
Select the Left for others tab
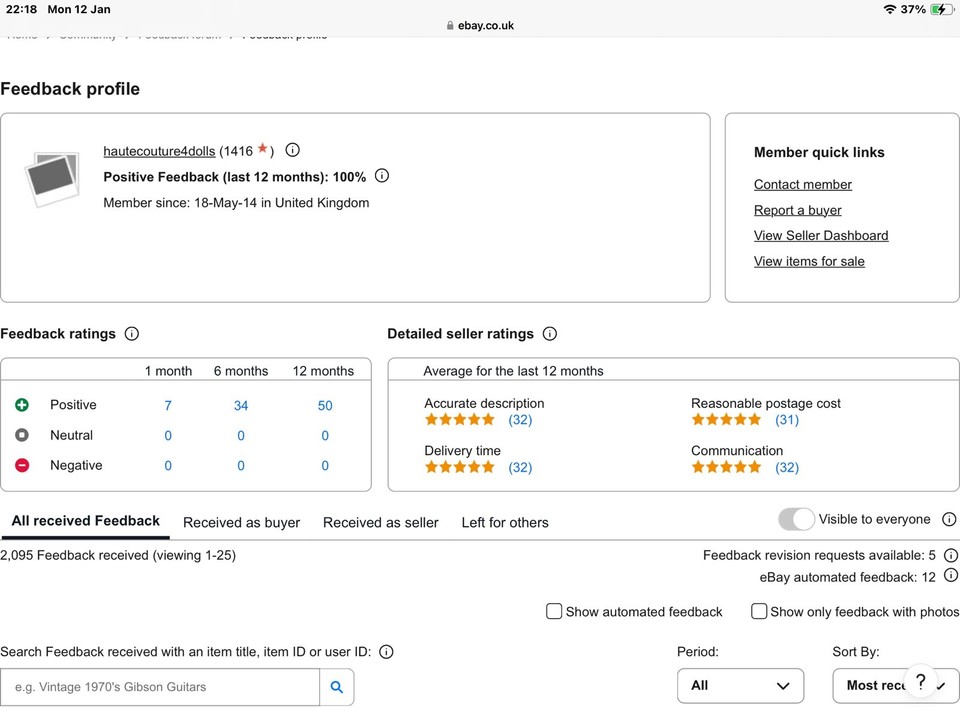coord(504,522)
